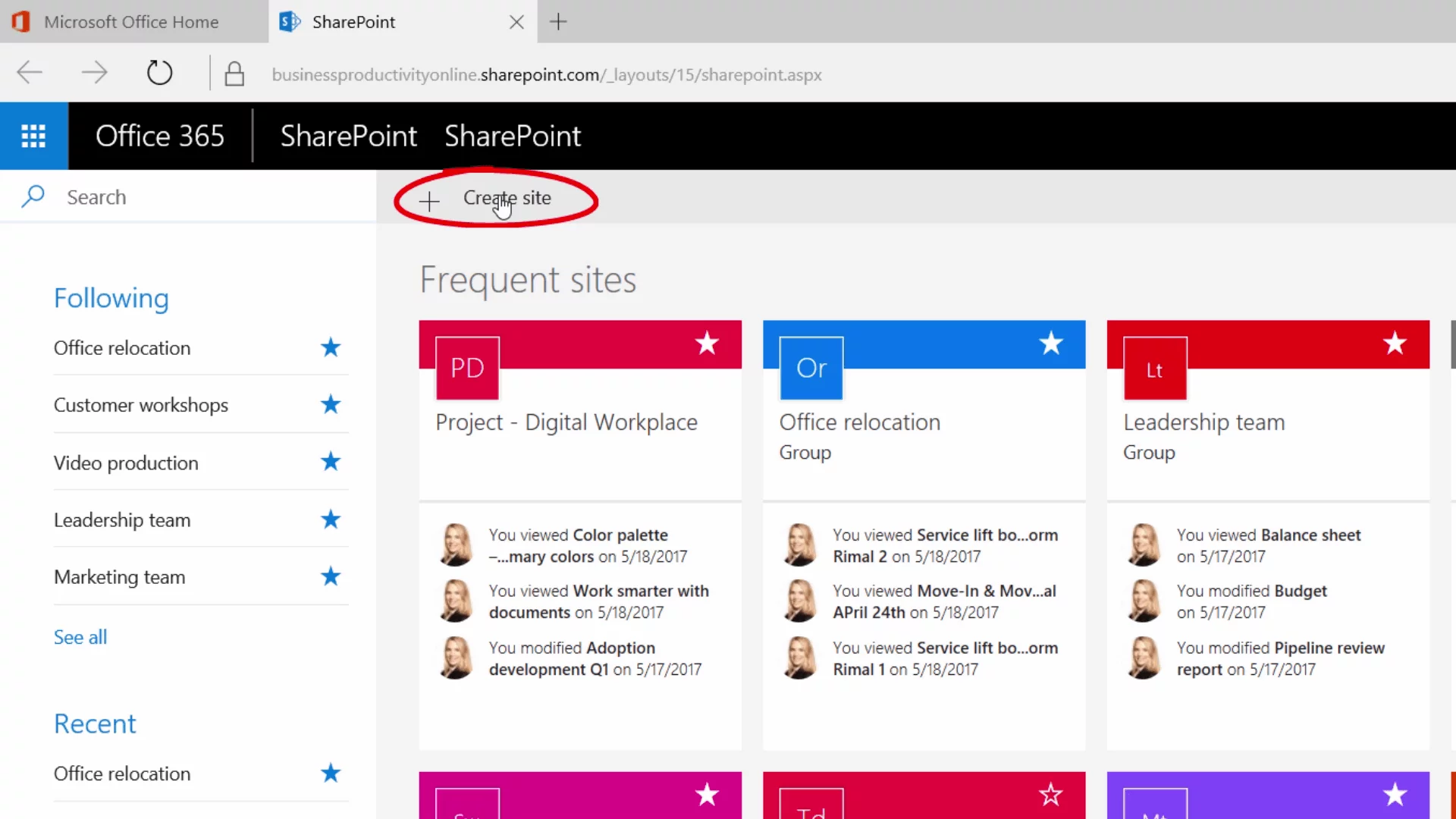Viewport: 1456px width, 819px height.
Task: Click the search magnifier icon
Action: (33, 196)
